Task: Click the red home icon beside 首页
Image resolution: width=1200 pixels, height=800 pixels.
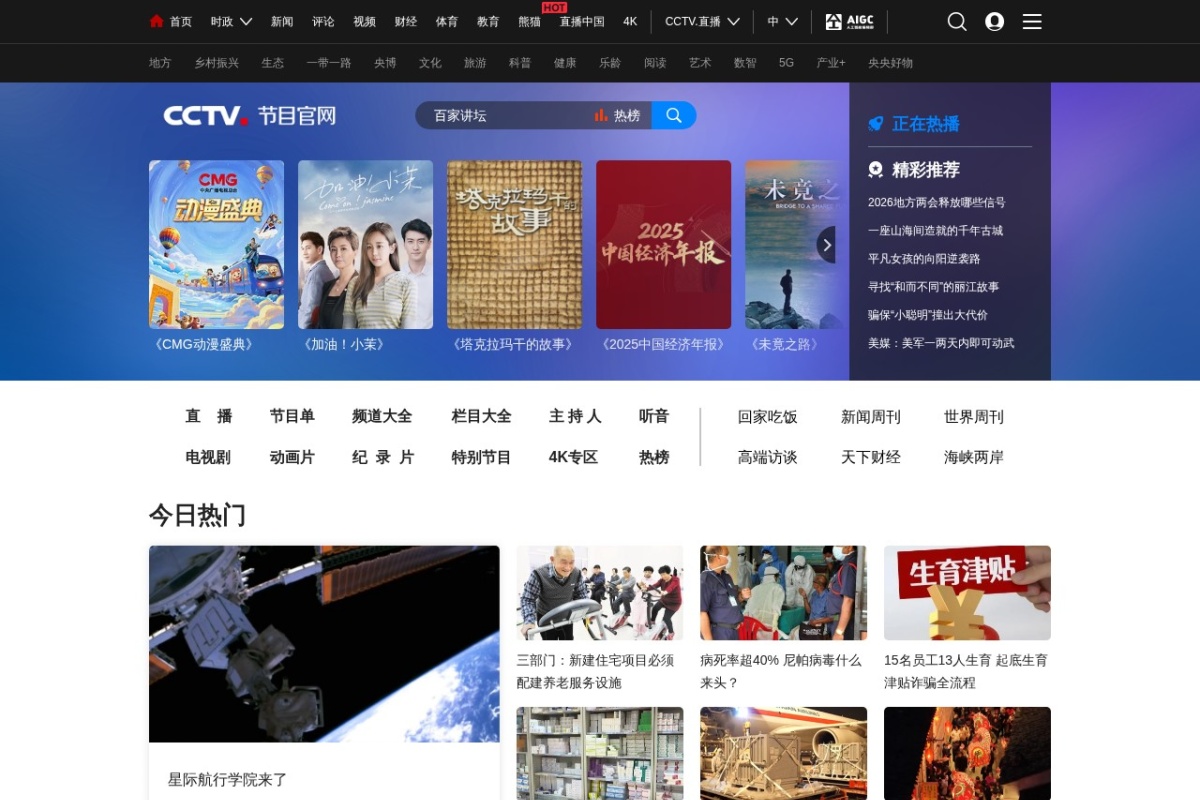Action: [156, 21]
